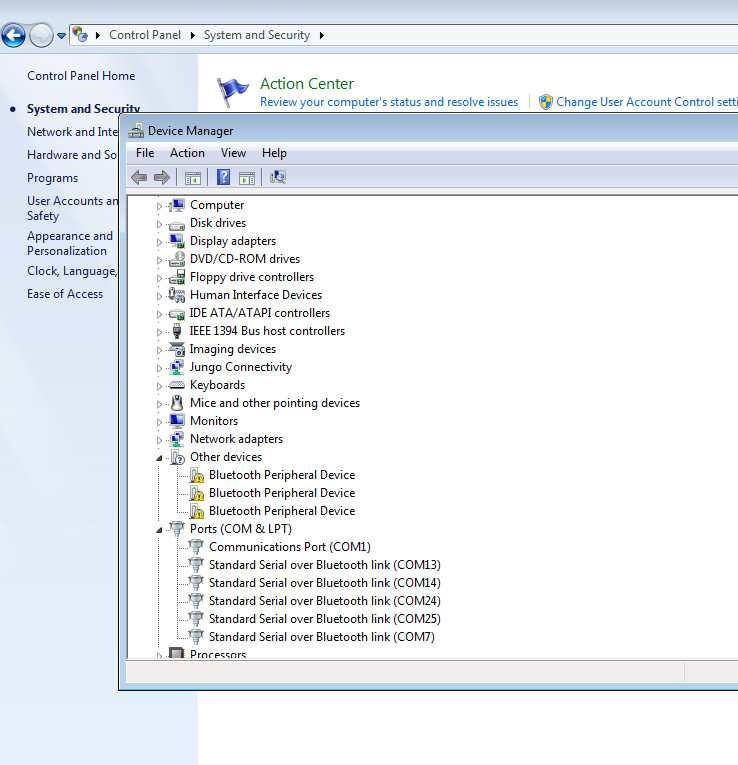Open the Action menu
738x765 pixels.
187,153
